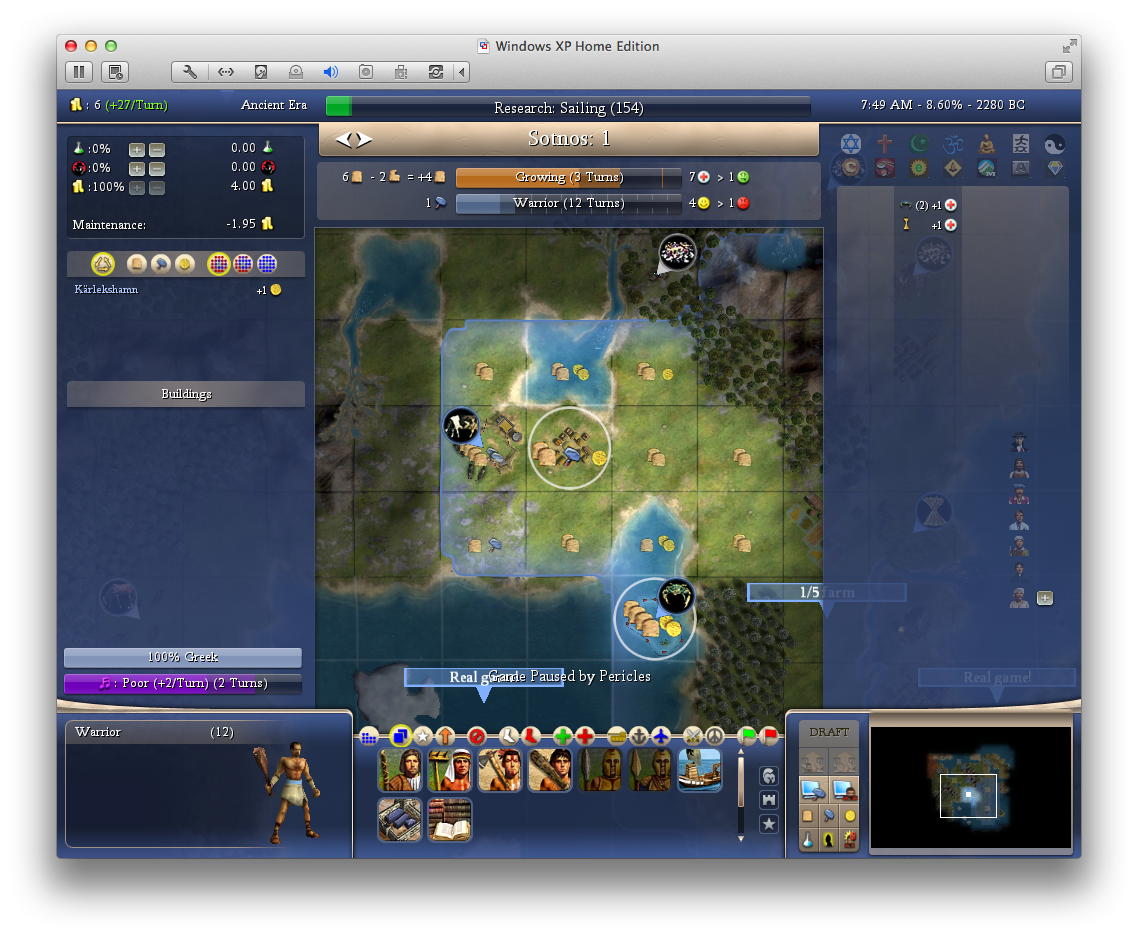Click the Buildings header
Image resolution: width=1138 pixels, height=937 pixels.
tap(186, 394)
